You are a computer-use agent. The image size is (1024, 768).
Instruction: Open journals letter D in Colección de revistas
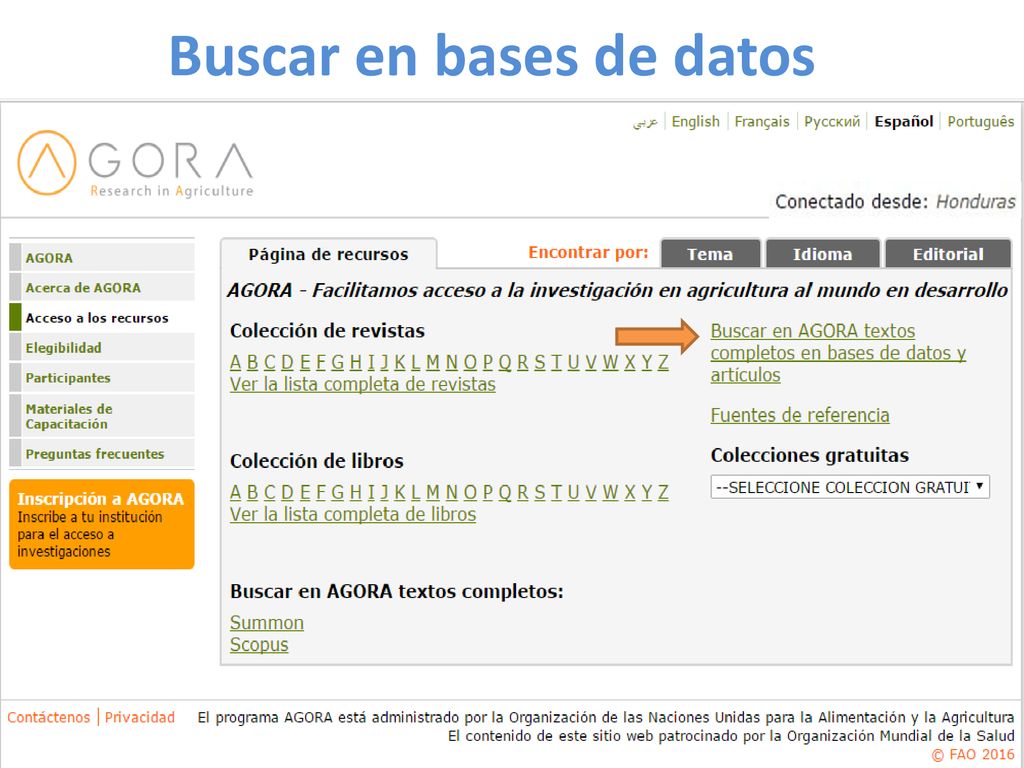[x=287, y=362]
